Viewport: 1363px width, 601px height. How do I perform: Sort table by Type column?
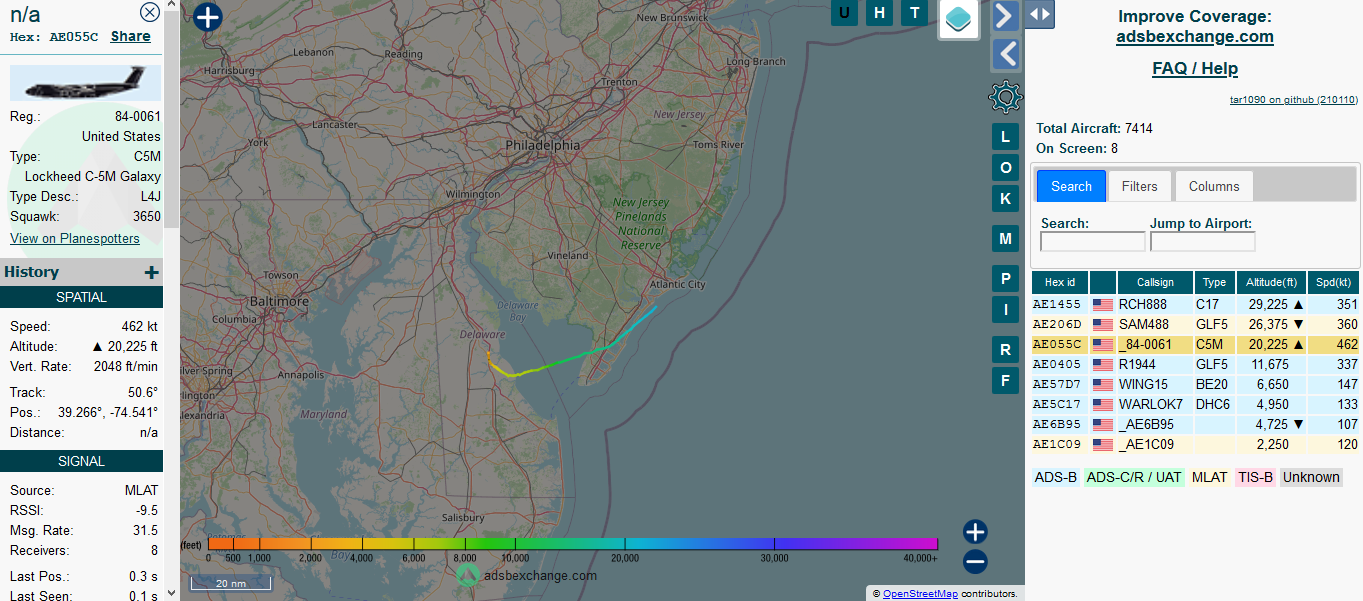1214,283
